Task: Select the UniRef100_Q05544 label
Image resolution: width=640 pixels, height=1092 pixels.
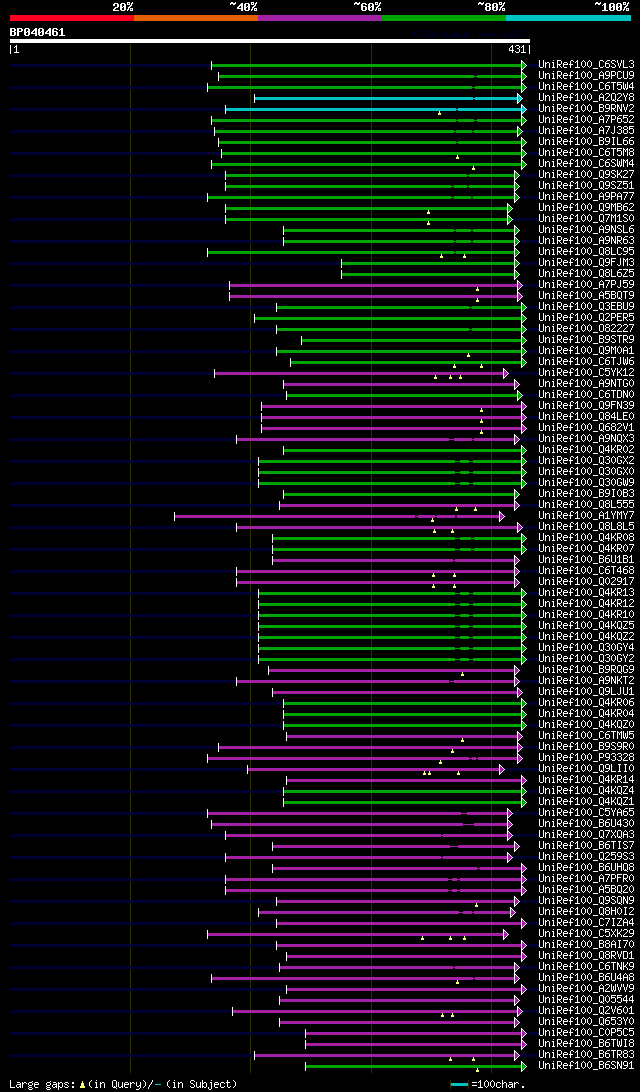Action: point(586,1000)
